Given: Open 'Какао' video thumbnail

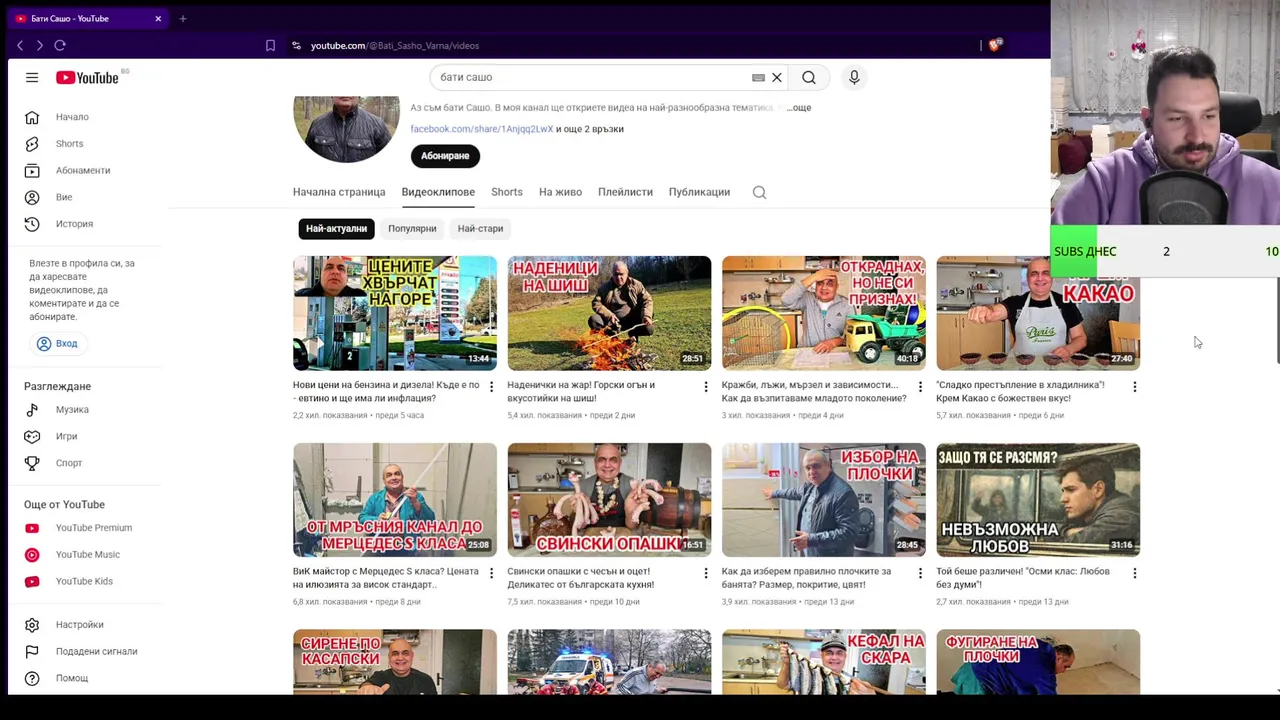Looking at the screenshot, I should pos(1038,313).
